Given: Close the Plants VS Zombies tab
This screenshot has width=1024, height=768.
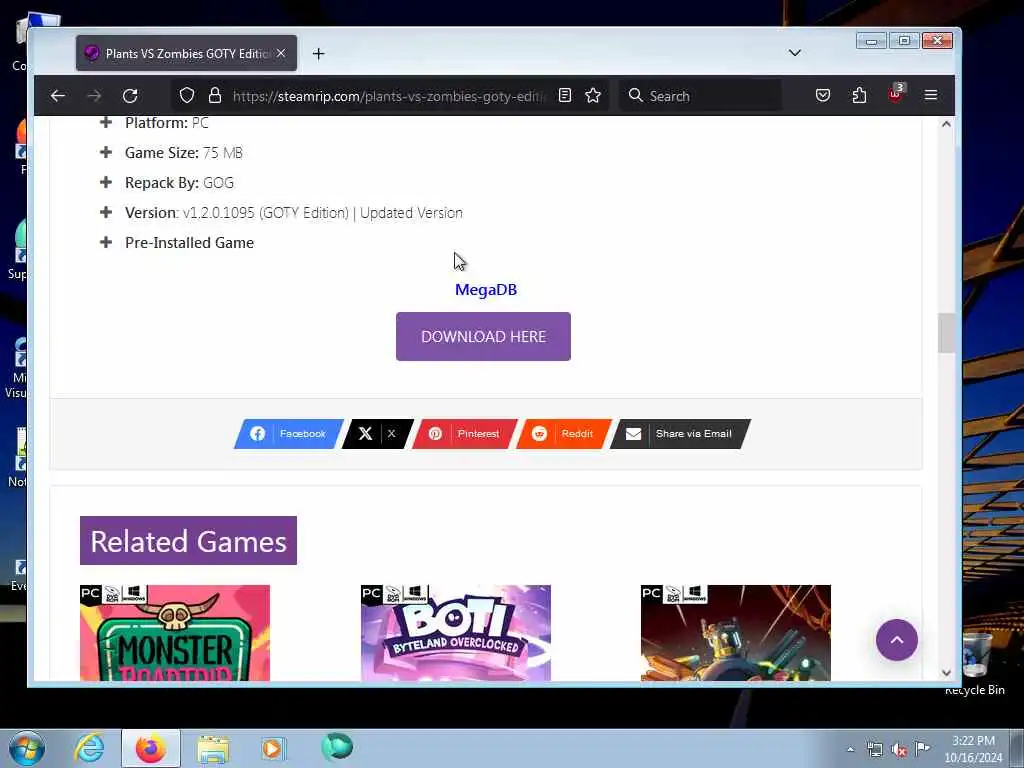Looking at the screenshot, I should point(281,53).
